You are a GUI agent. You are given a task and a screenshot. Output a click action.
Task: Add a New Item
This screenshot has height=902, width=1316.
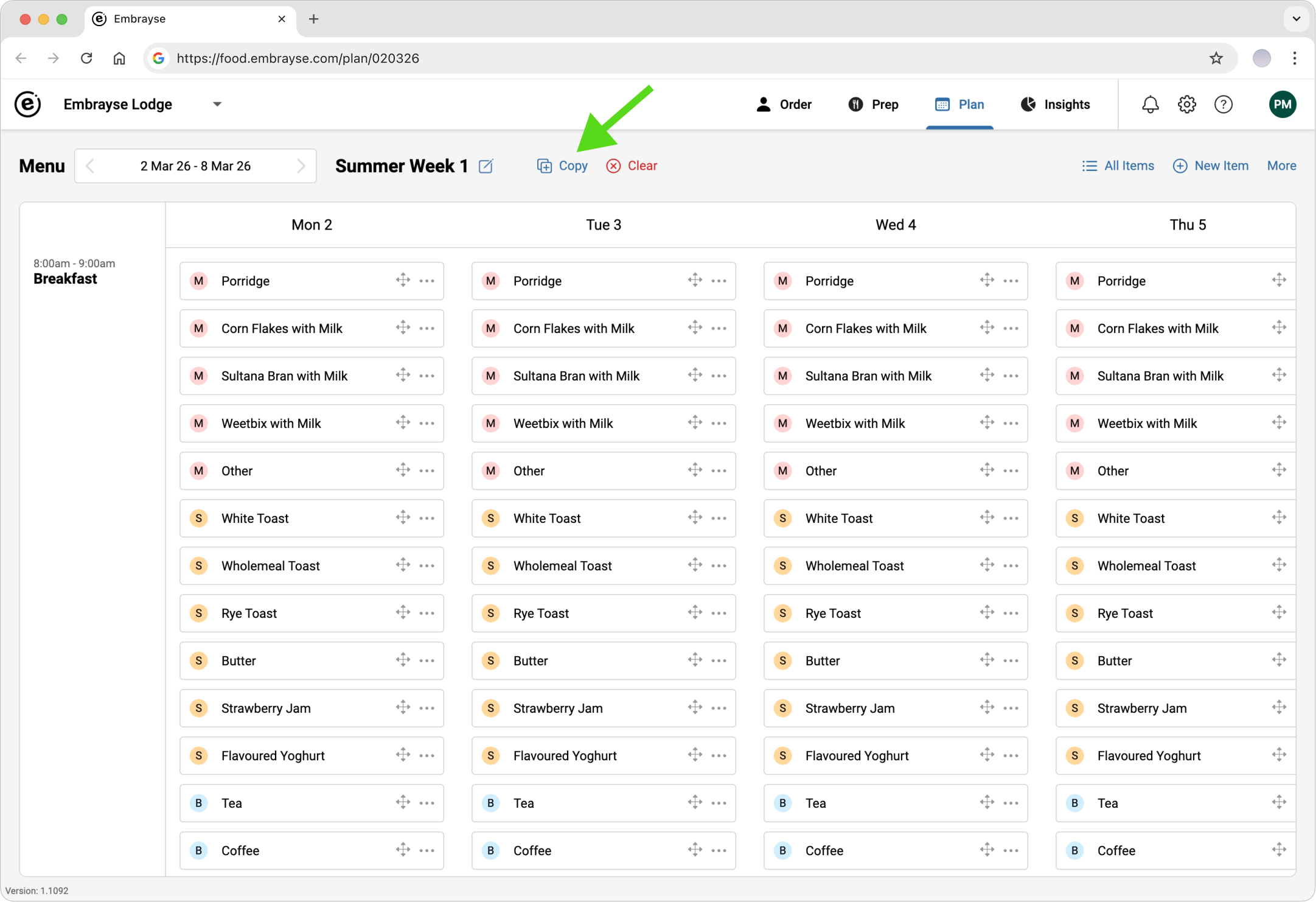coord(1211,166)
